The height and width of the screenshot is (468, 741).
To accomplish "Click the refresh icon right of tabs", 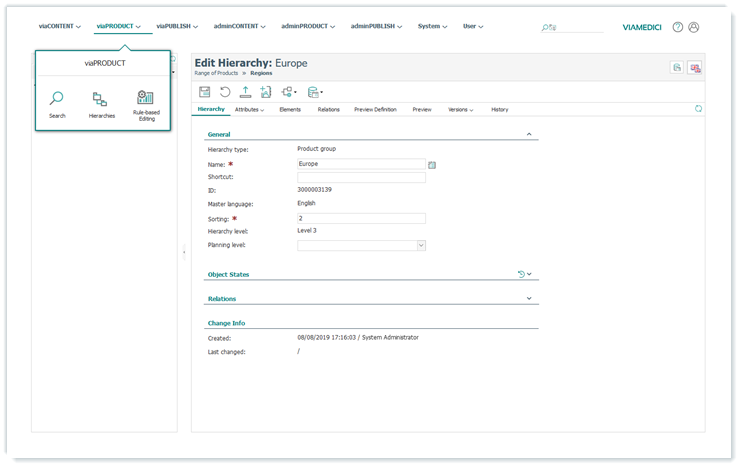I will pos(697,109).
